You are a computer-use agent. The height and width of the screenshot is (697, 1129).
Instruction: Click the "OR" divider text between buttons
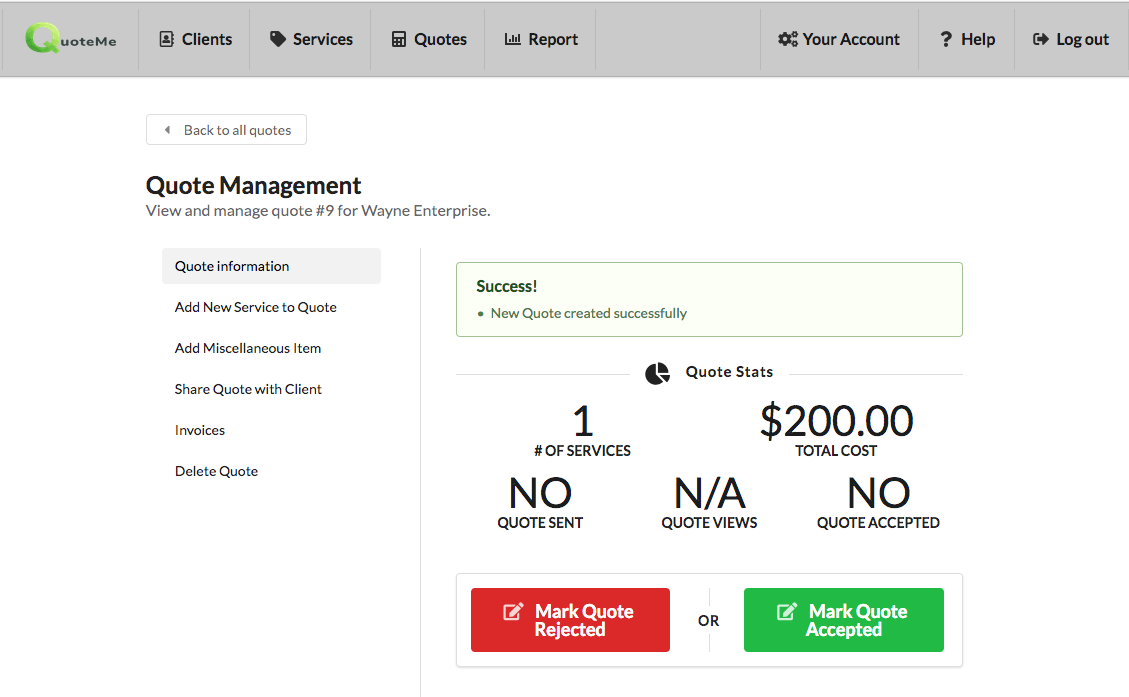pyautogui.click(x=709, y=621)
